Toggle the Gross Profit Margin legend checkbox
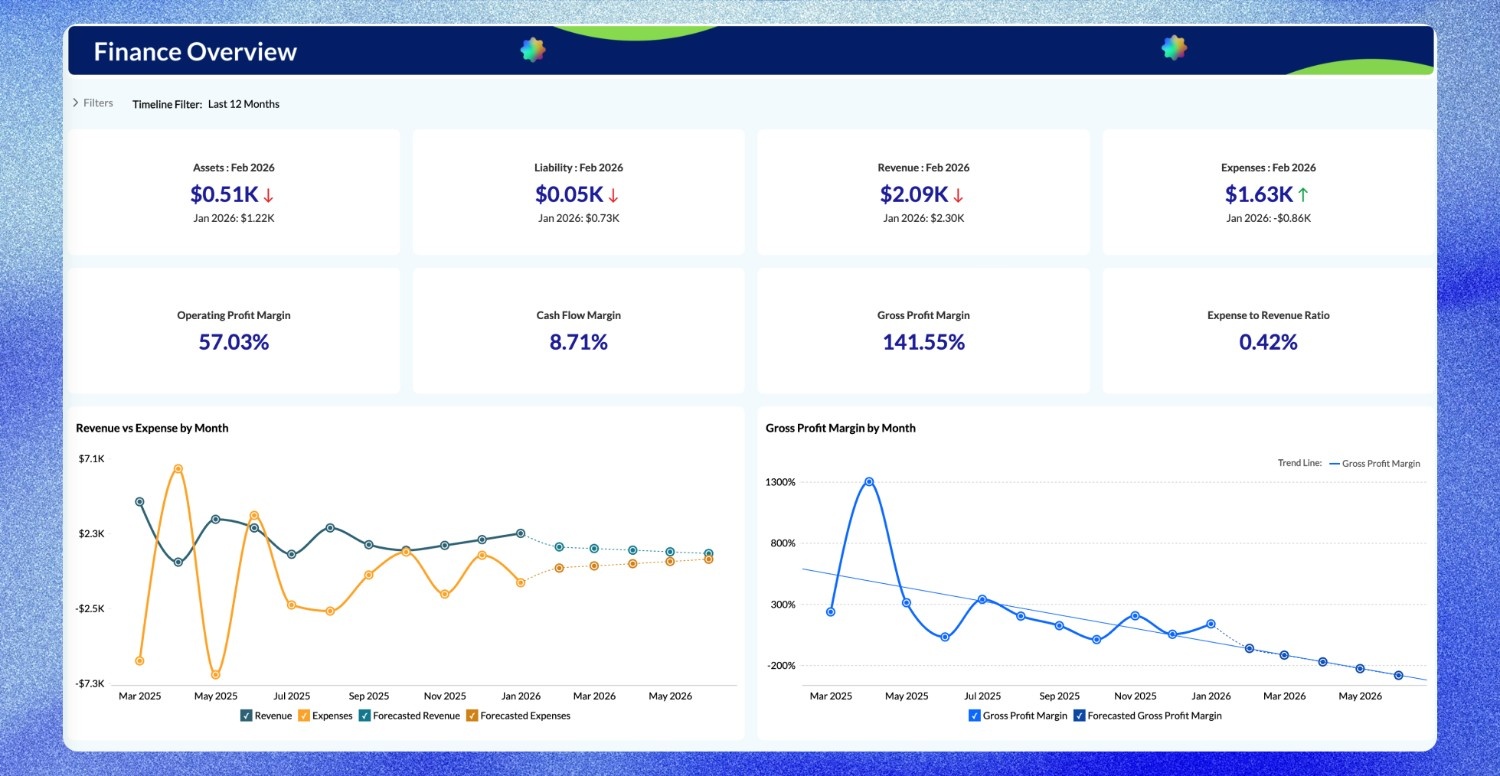 tap(974, 715)
